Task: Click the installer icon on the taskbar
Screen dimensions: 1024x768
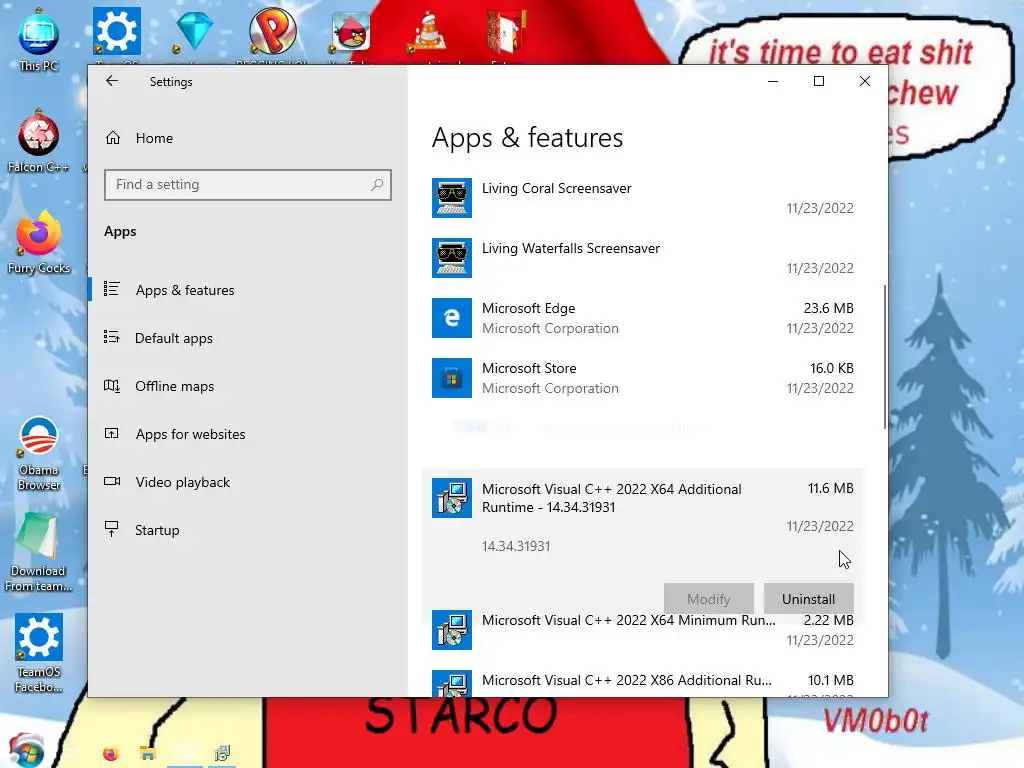Action: 222,754
